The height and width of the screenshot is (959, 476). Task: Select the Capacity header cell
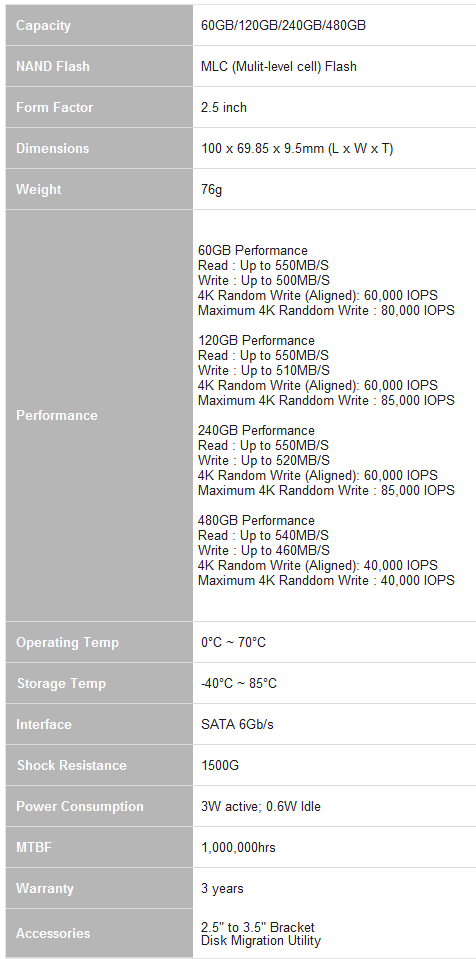coord(99,26)
